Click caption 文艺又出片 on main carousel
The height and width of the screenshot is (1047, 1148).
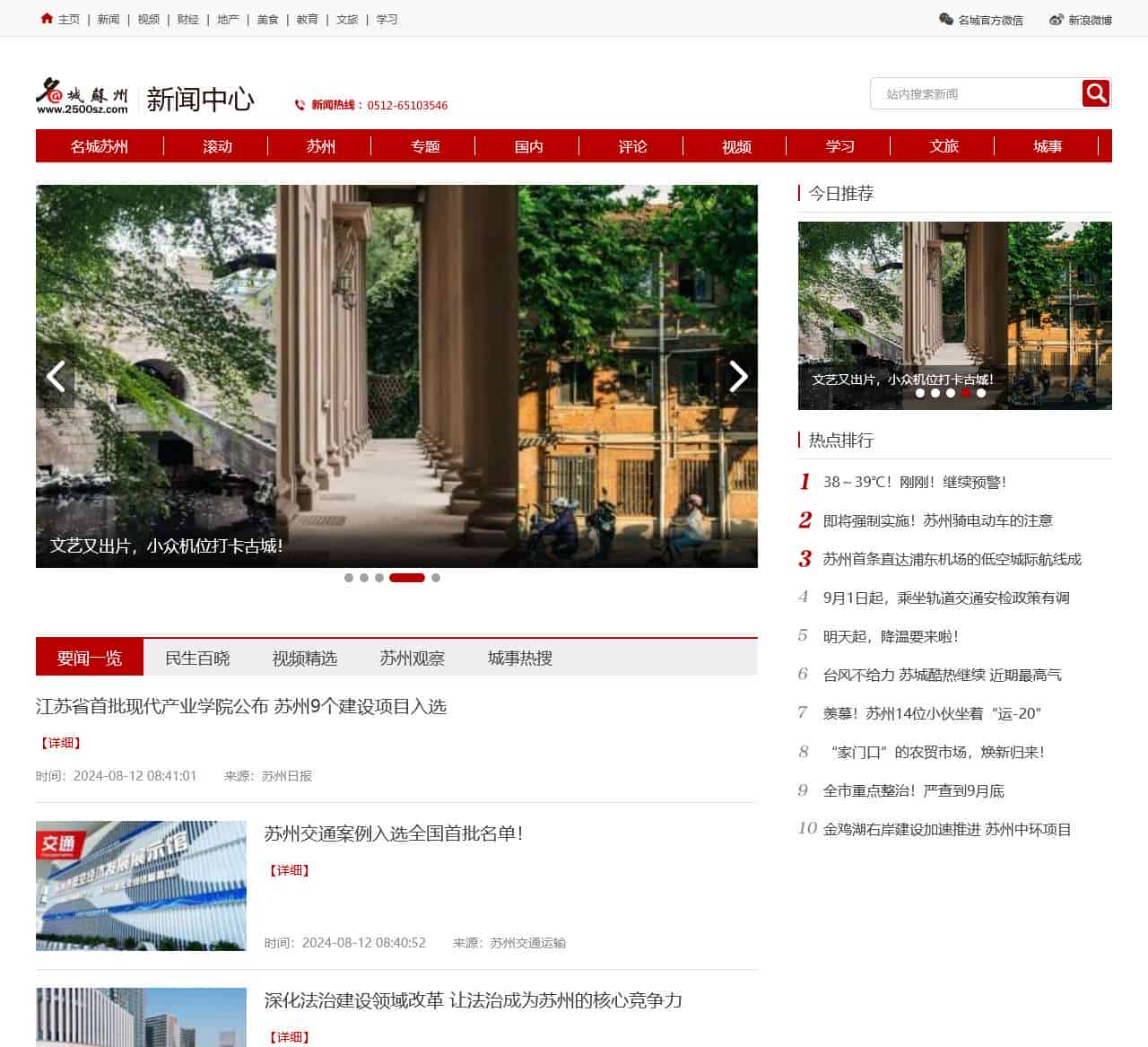[167, 545]
